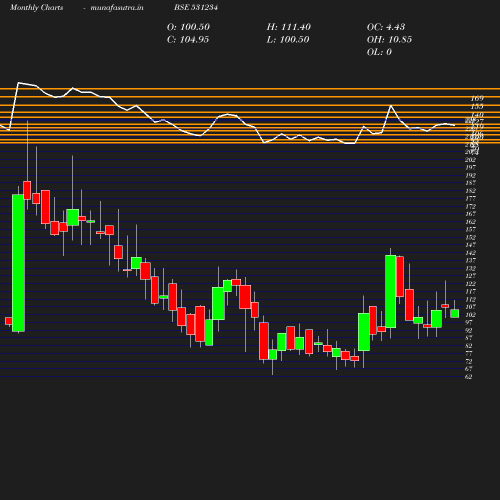The image size is (500, 500).
Task: Click the 182 price axis label
Action: (470, 191)
